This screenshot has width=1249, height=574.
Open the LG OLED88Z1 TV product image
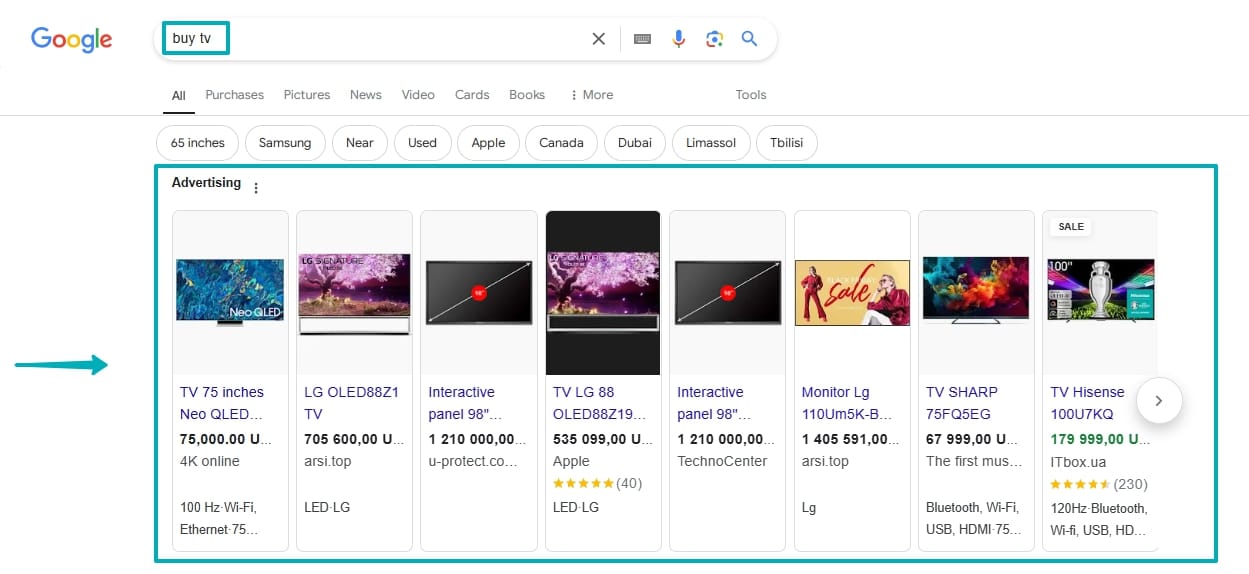pyautogui.click(x=355, y=292)
